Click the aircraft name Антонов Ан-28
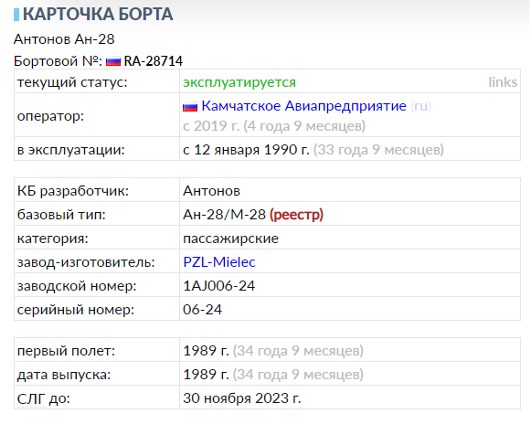This screenshot has width=530, height=434. pos(64,39)
